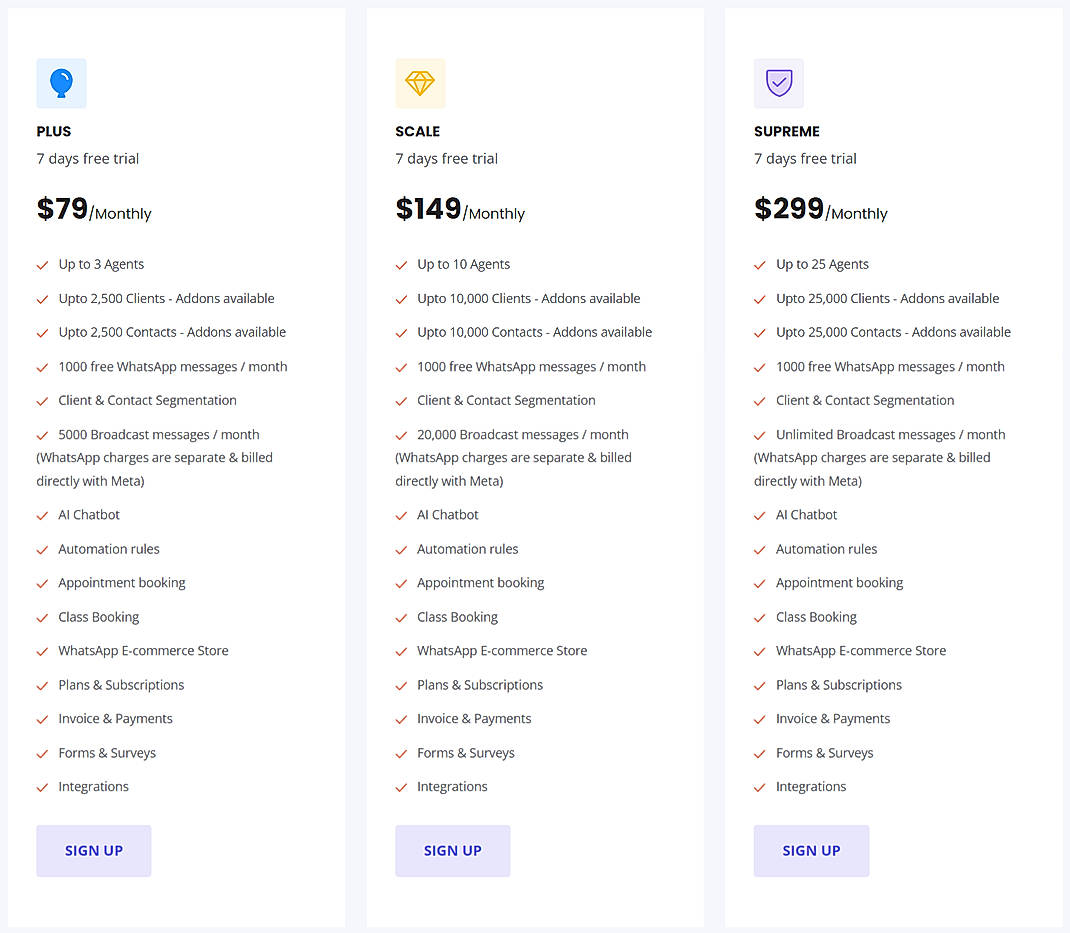Click the Upto 25,000 Clients Addons available feature

886,298
